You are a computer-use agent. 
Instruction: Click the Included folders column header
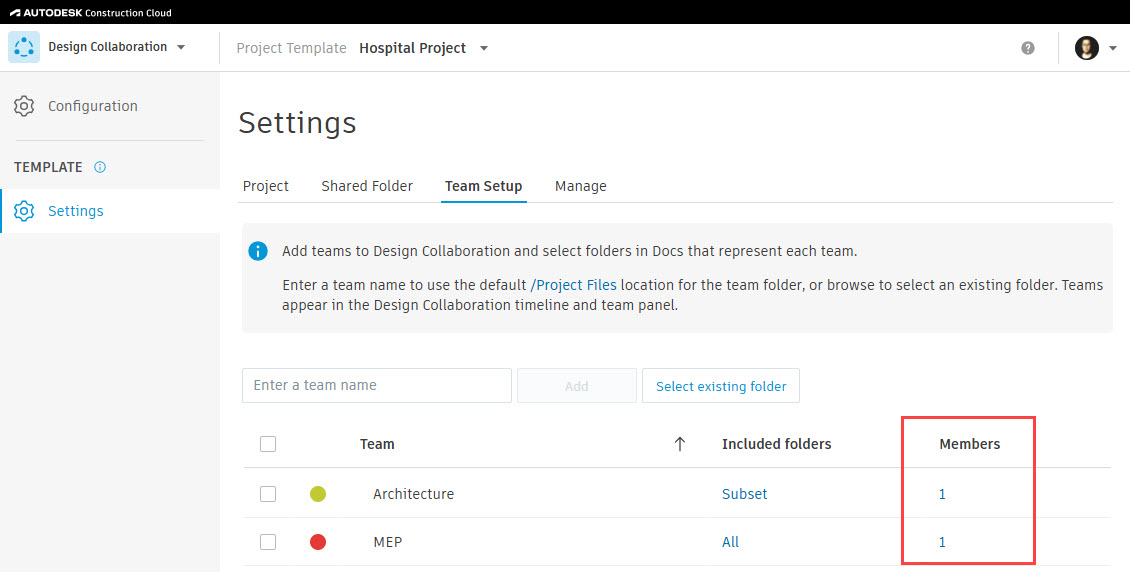[x=776, y=444]
